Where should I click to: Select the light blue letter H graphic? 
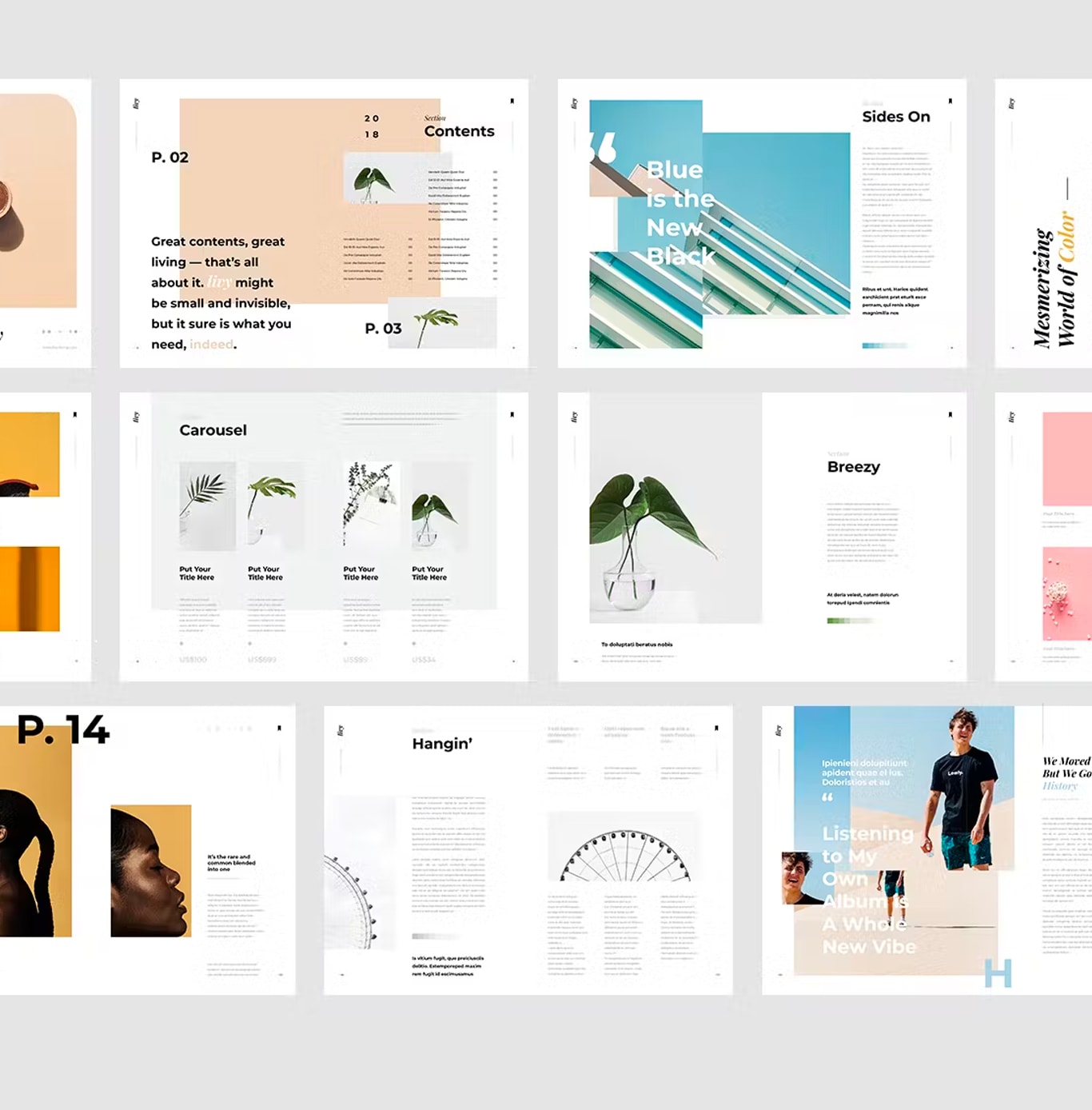[x=998, y=972]
